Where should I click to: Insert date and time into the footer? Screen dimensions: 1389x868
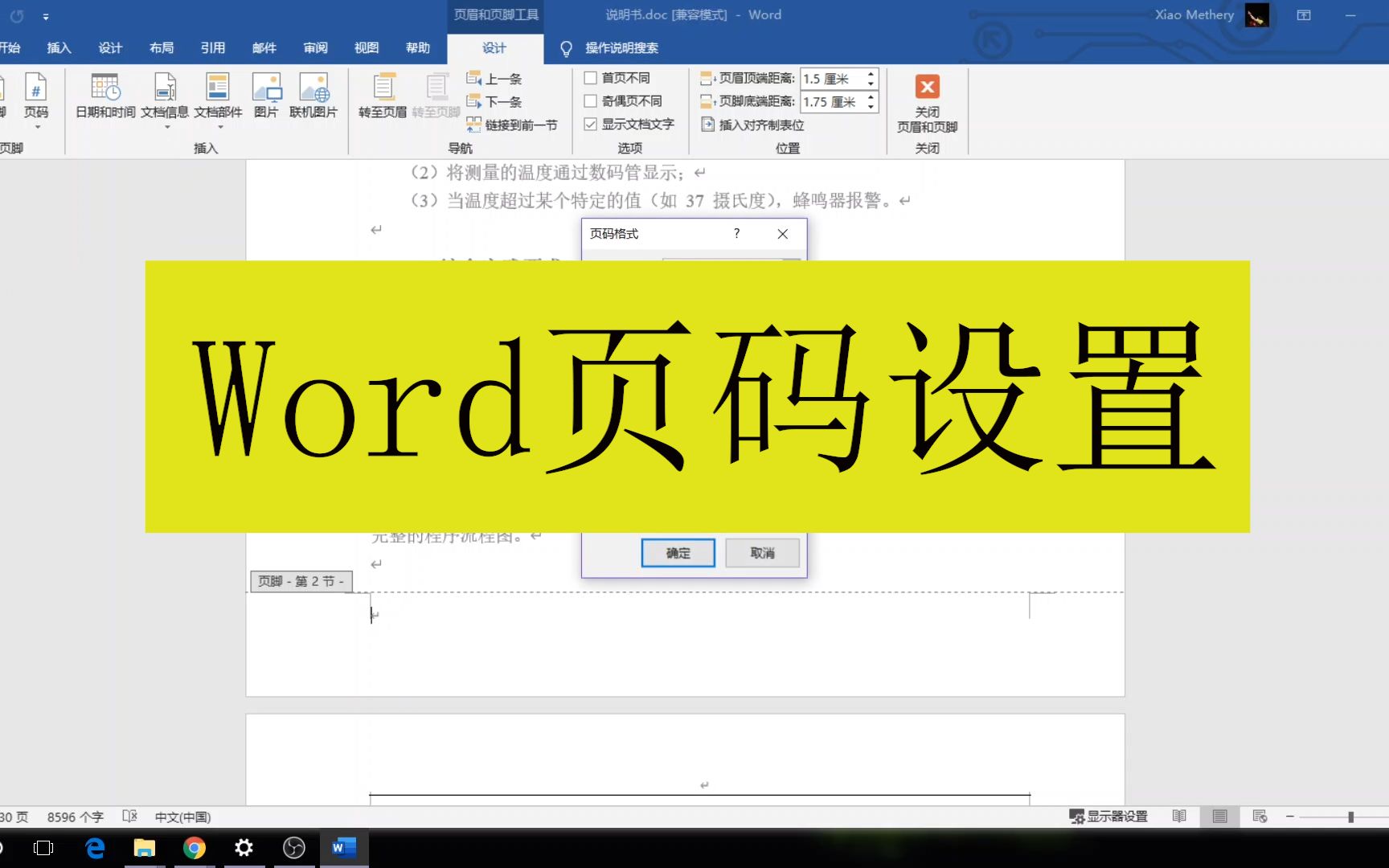click(x=104, y=96)
